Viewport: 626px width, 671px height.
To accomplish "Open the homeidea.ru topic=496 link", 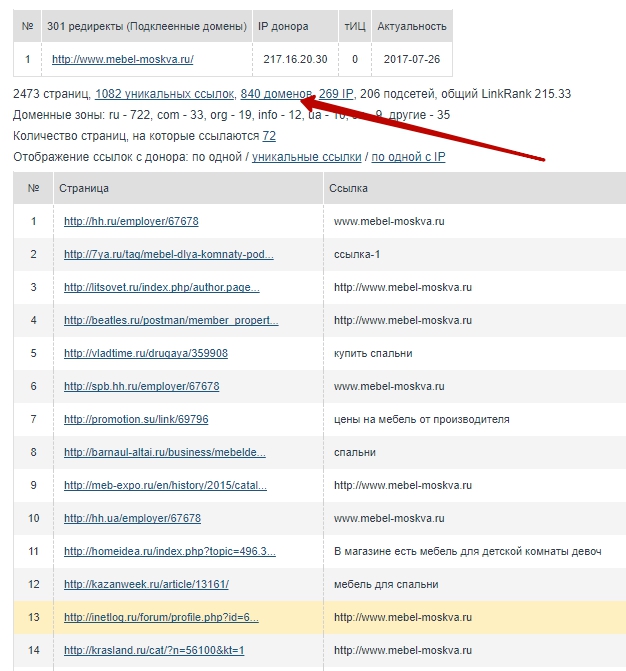I will (x=169, y=551).
